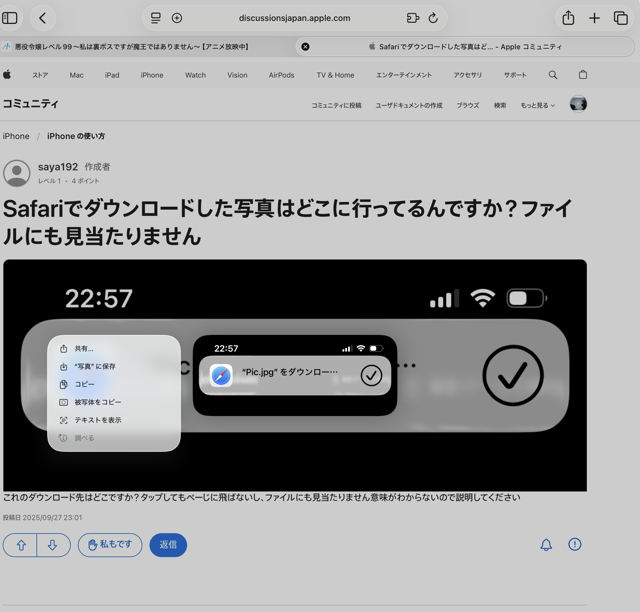Click the iPhone breadcrumb link

pyautogui.click(x=16, y=136)
